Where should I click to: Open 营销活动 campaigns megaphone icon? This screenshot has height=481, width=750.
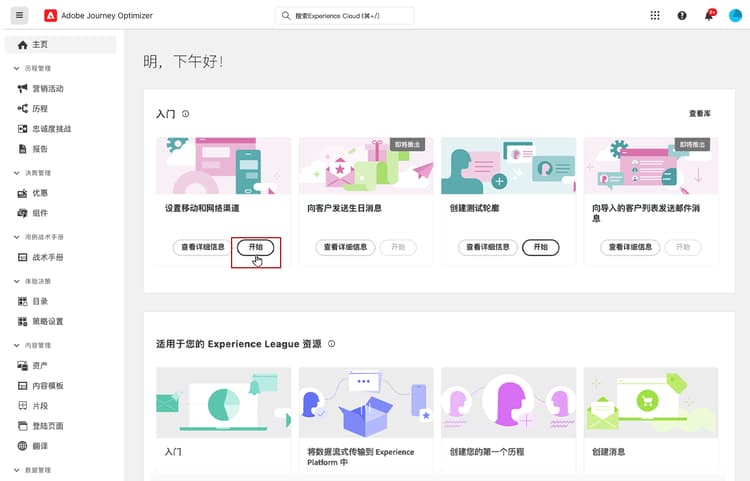pyautogui.click(x=22, y=88)
